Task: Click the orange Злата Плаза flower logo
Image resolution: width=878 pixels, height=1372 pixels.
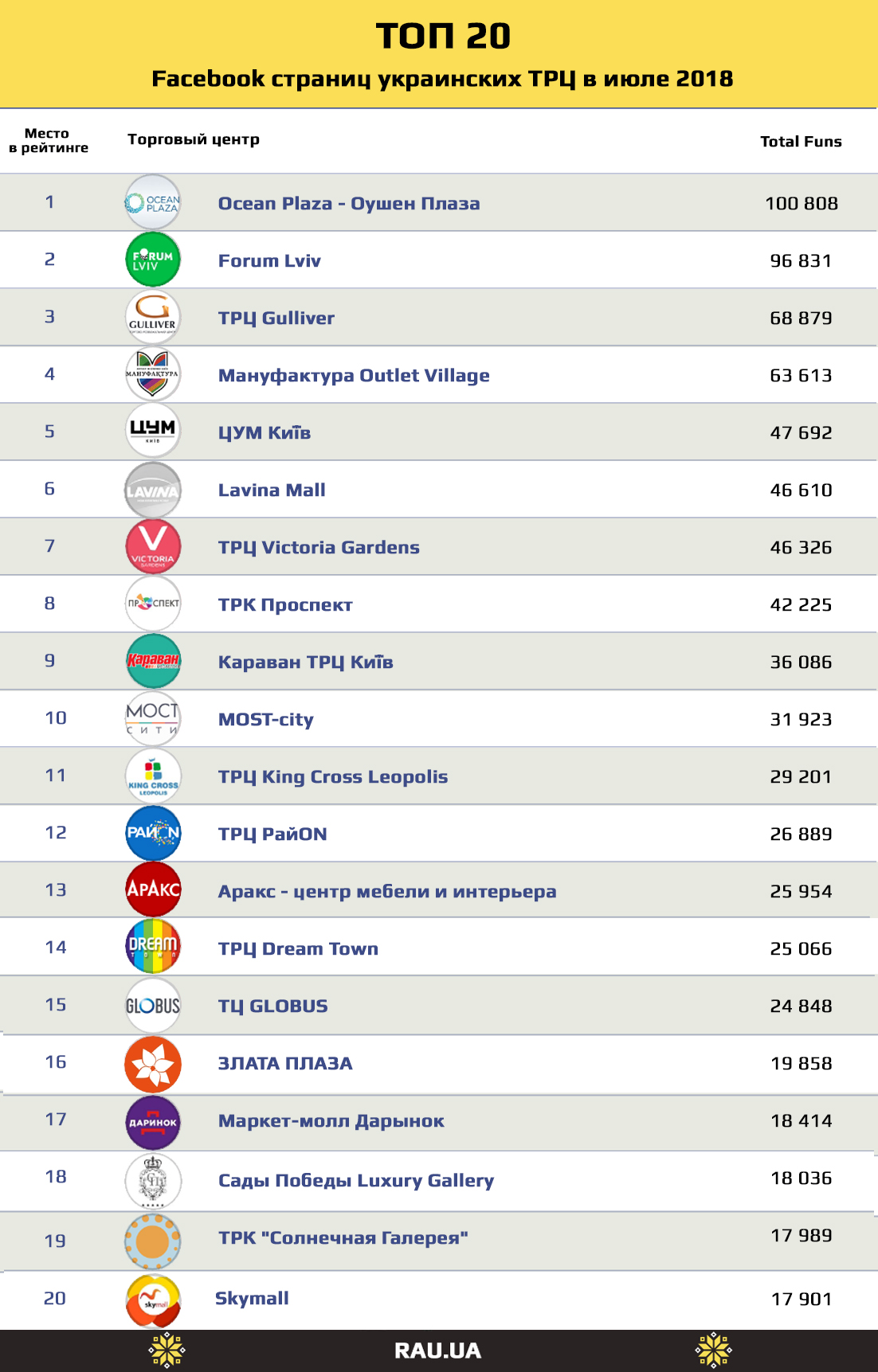Action: pyautogui.click(x=153, y=1064)
